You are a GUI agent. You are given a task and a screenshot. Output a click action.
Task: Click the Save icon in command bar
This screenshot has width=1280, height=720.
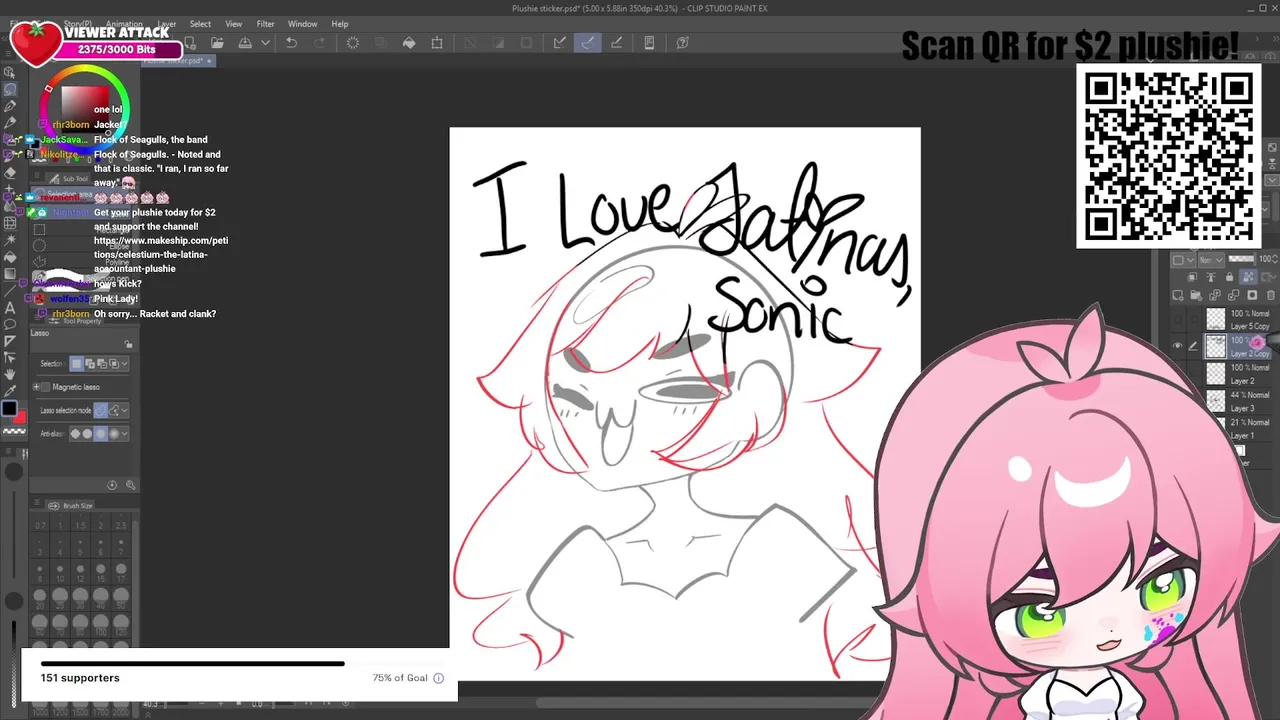click(245, 42)
